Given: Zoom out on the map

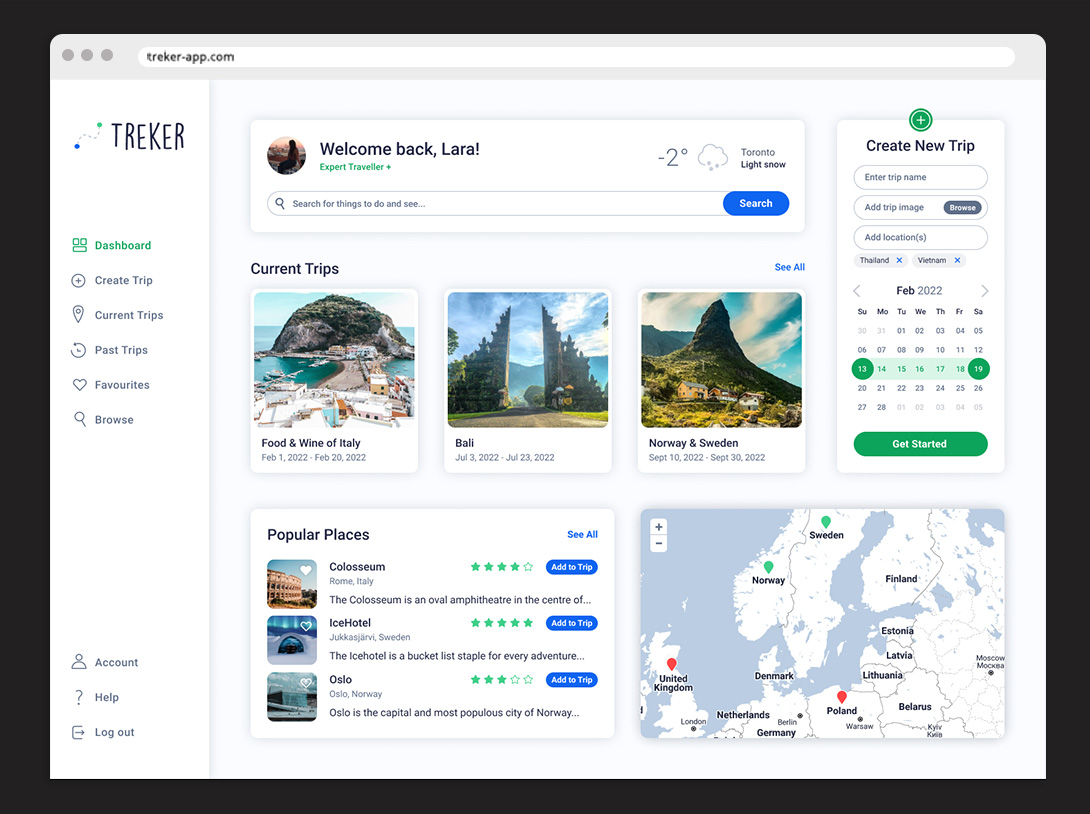Looking at the screenshot, I should tap(658, 544).
